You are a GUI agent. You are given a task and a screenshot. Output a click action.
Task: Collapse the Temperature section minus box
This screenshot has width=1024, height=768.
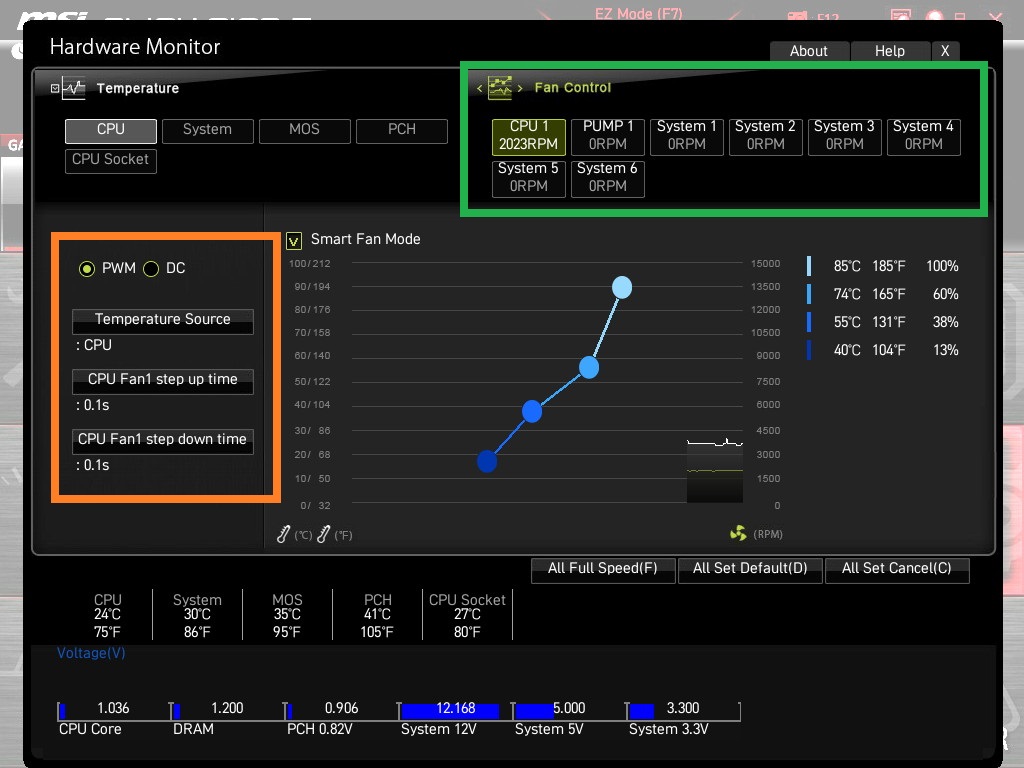tap(55, 88)
